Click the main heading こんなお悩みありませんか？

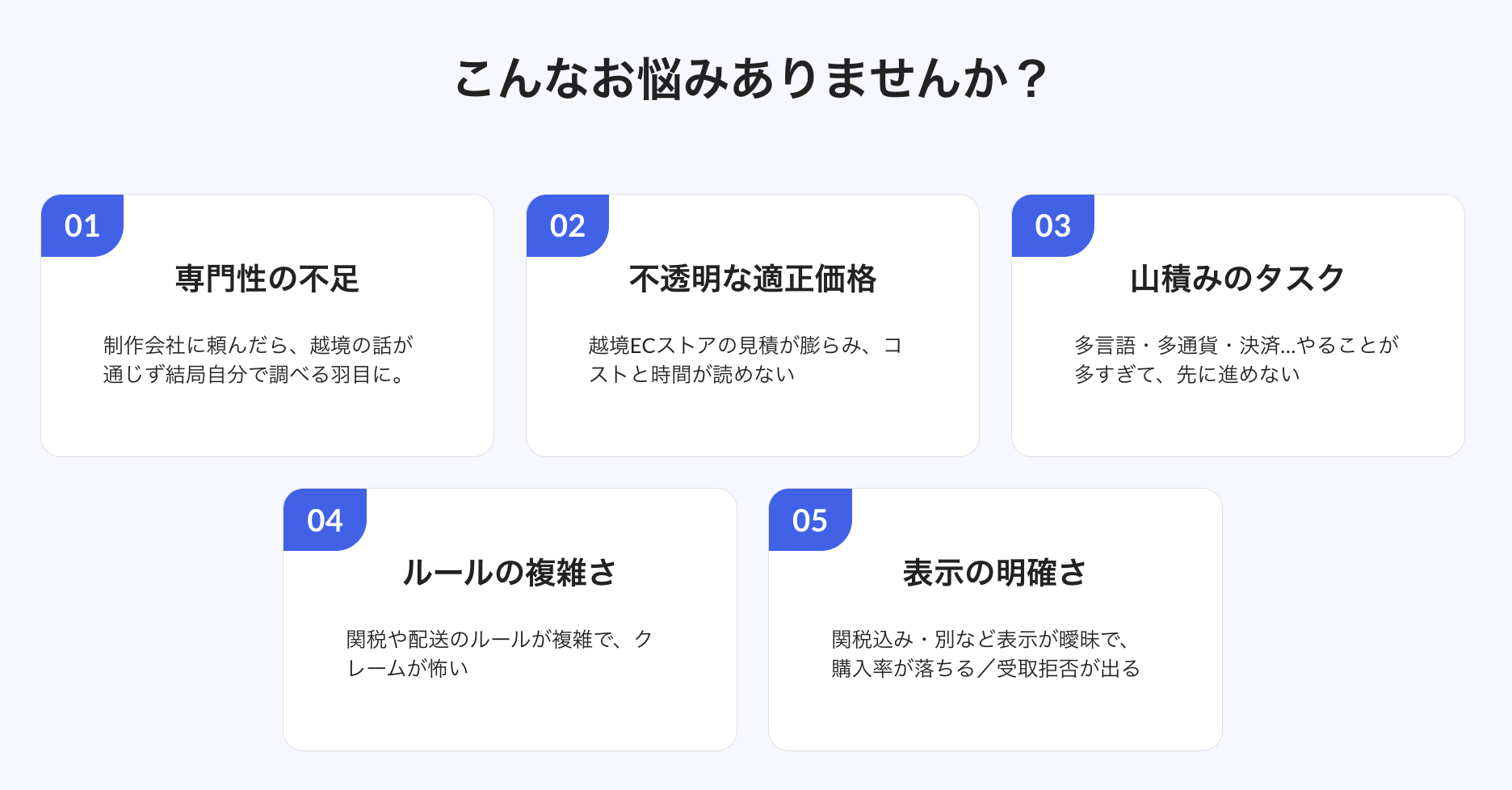click(x=751, y=79)
